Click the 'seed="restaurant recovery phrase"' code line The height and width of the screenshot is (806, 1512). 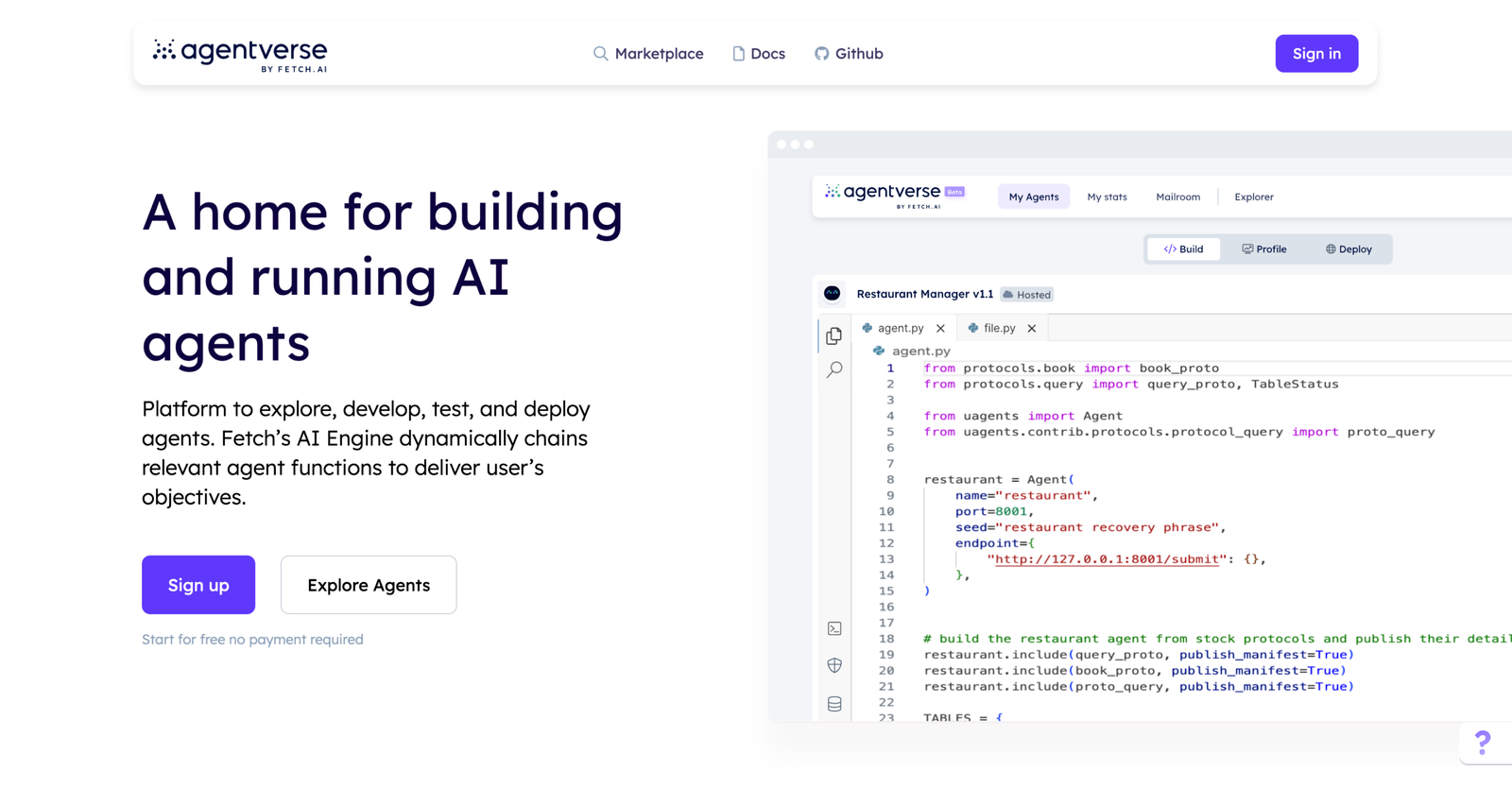[1091, 527]
